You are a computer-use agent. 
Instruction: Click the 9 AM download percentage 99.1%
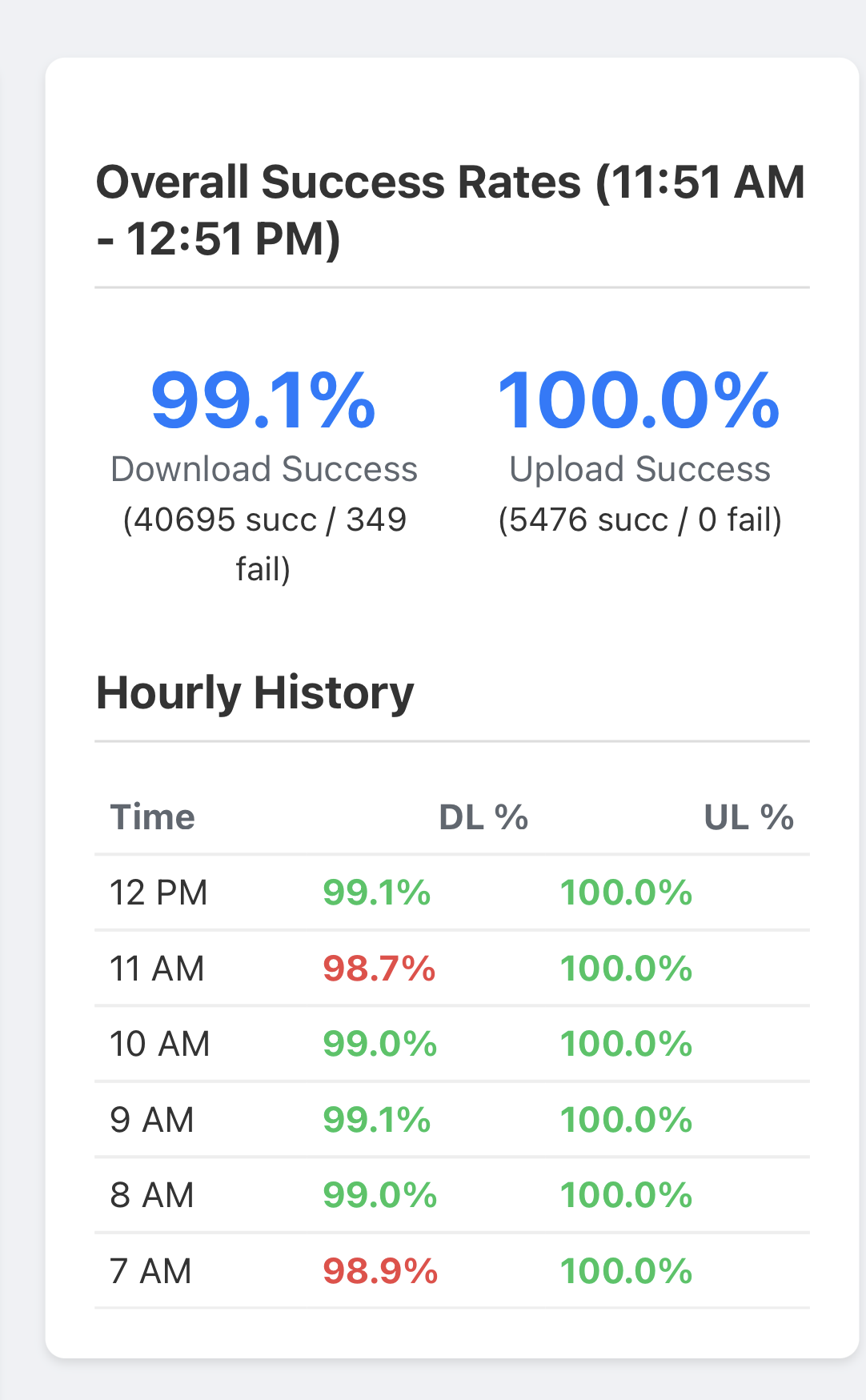point(377,1120)
